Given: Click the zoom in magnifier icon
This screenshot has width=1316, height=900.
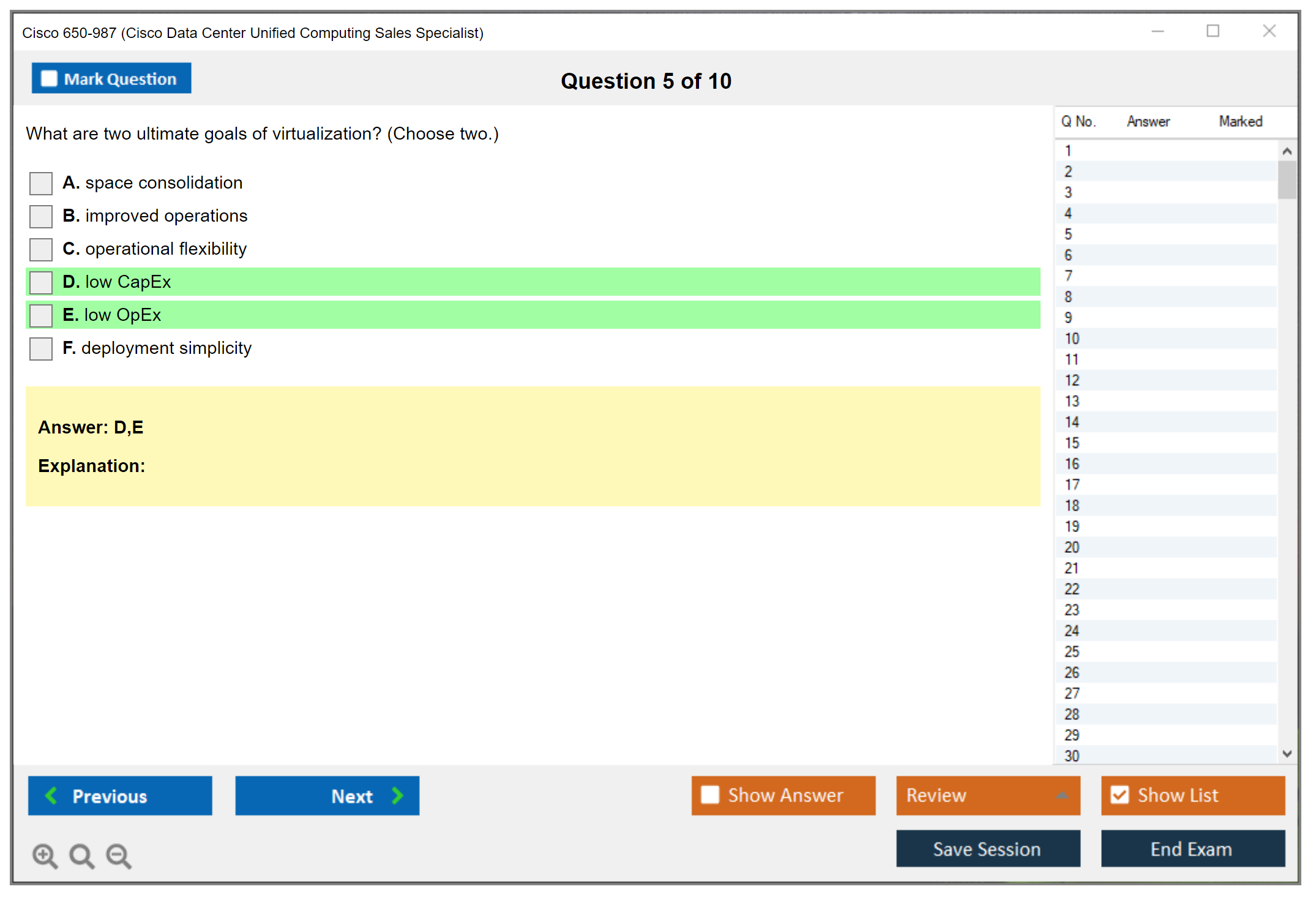Looking at the screenshot, I should click(45, 856).
